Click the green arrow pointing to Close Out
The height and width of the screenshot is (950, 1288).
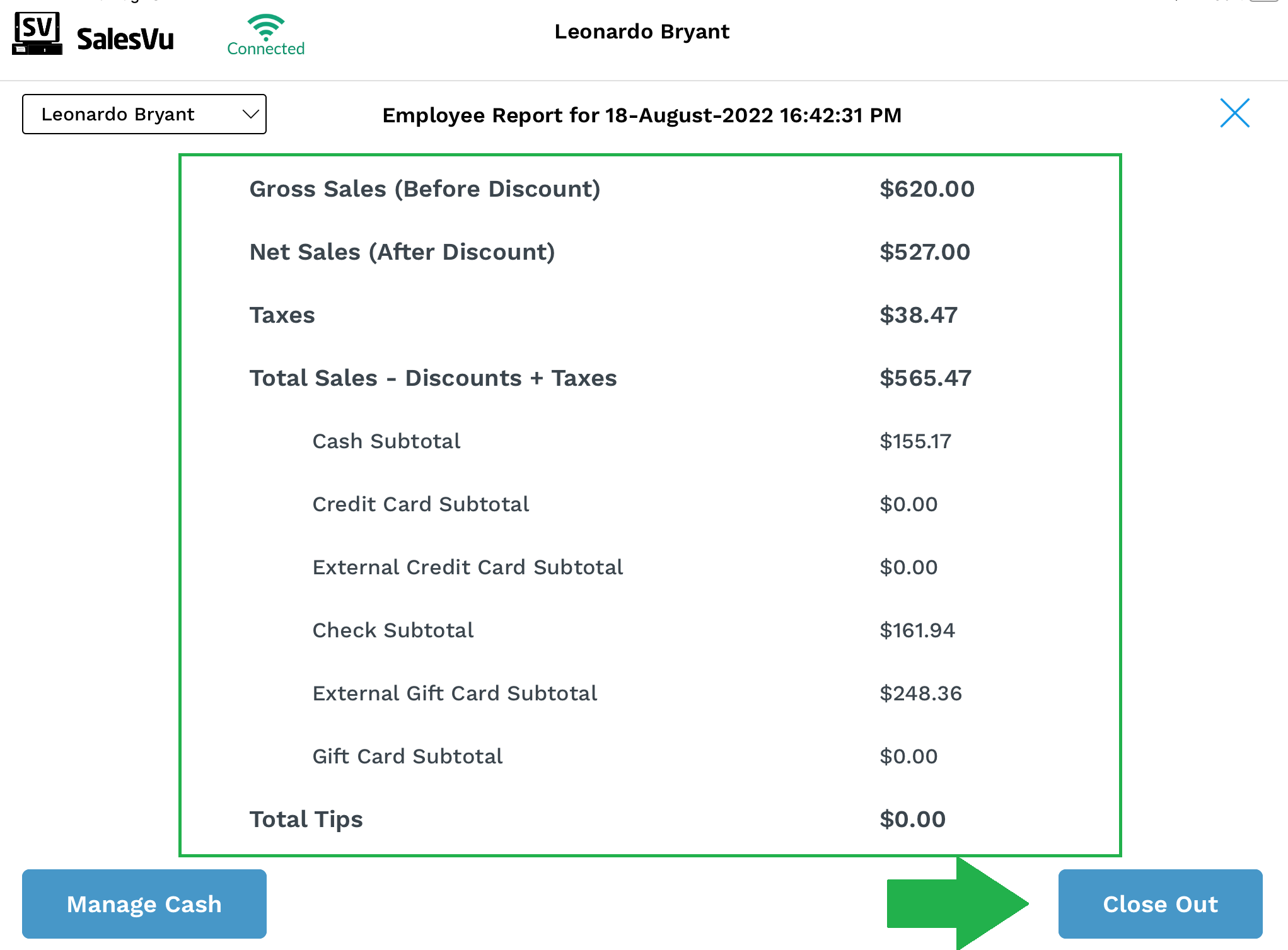click(x=958, y=903)
